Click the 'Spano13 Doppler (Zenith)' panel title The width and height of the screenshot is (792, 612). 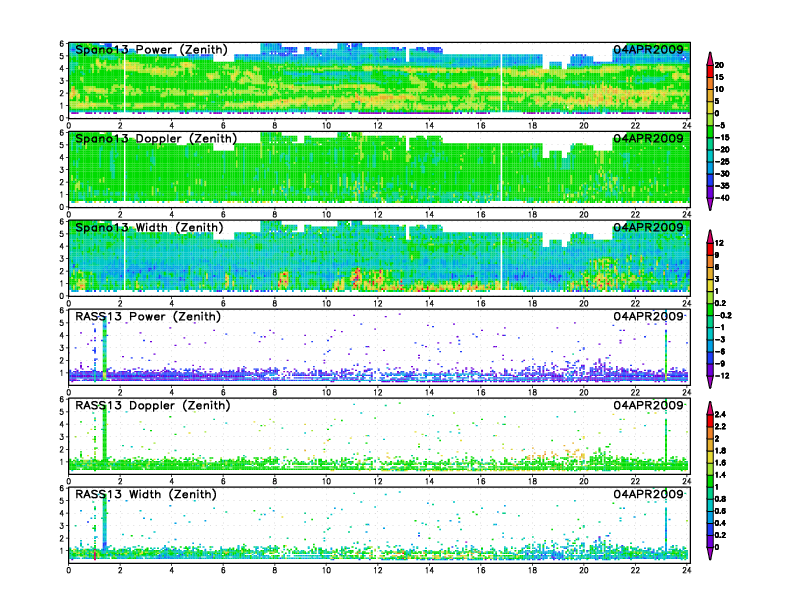coord(156,138)
